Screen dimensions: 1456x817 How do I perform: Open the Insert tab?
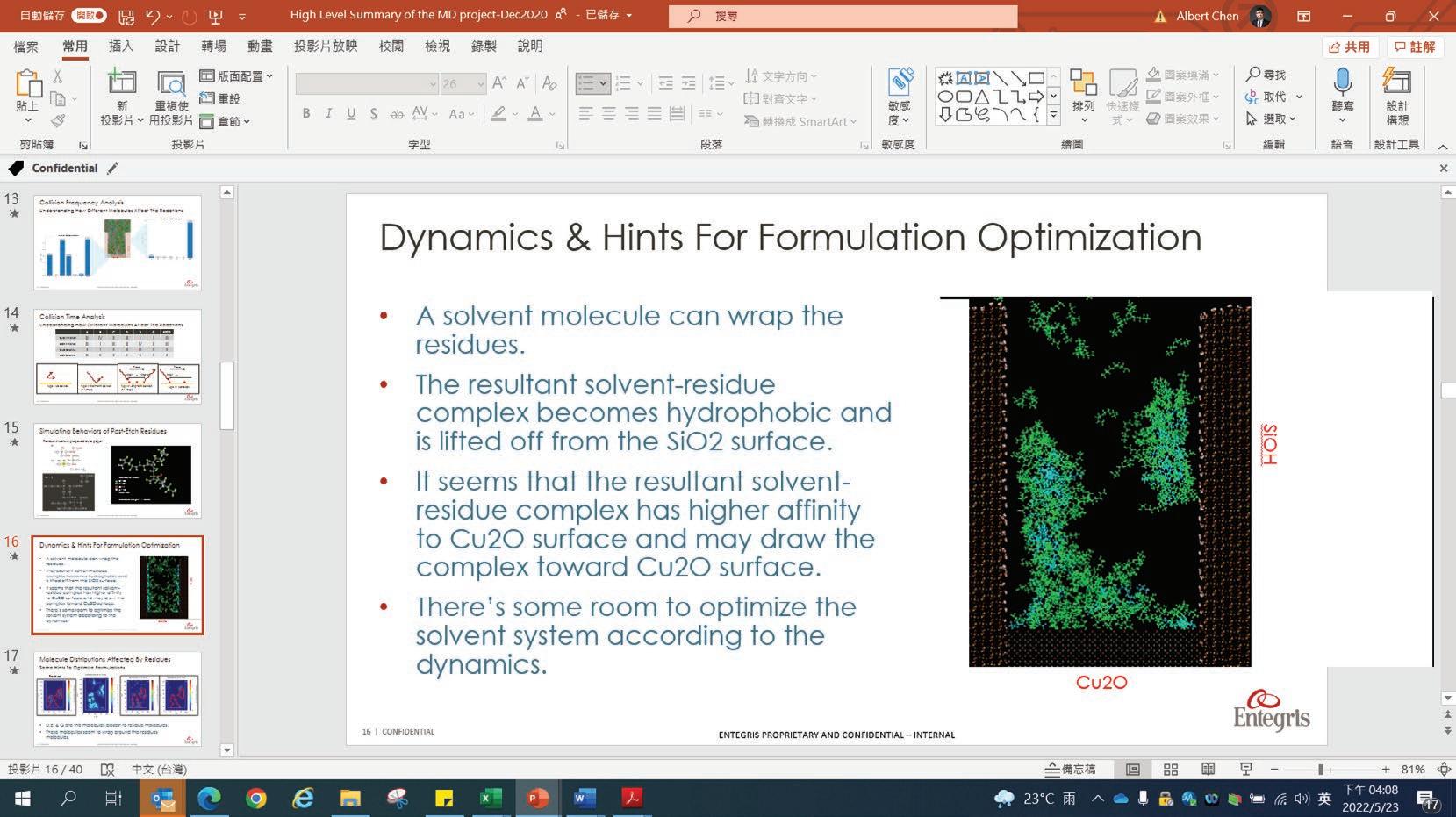tap(121, 47)
